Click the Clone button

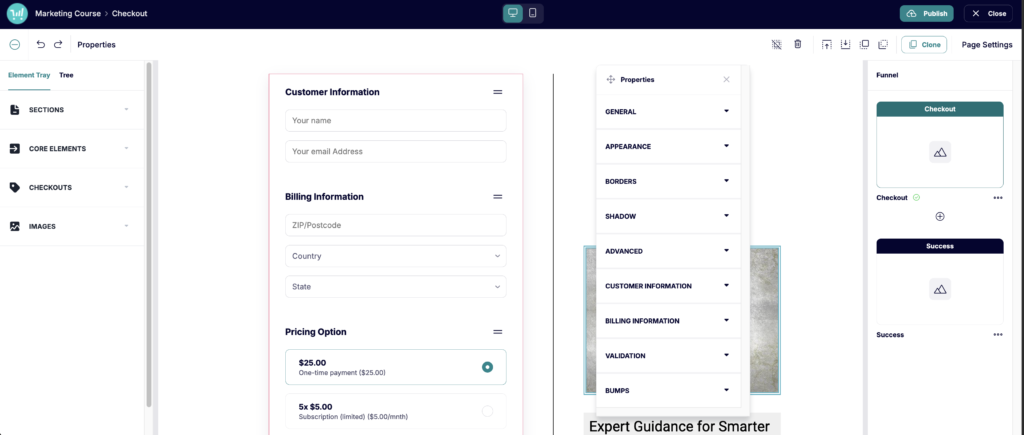coord(923,44)
